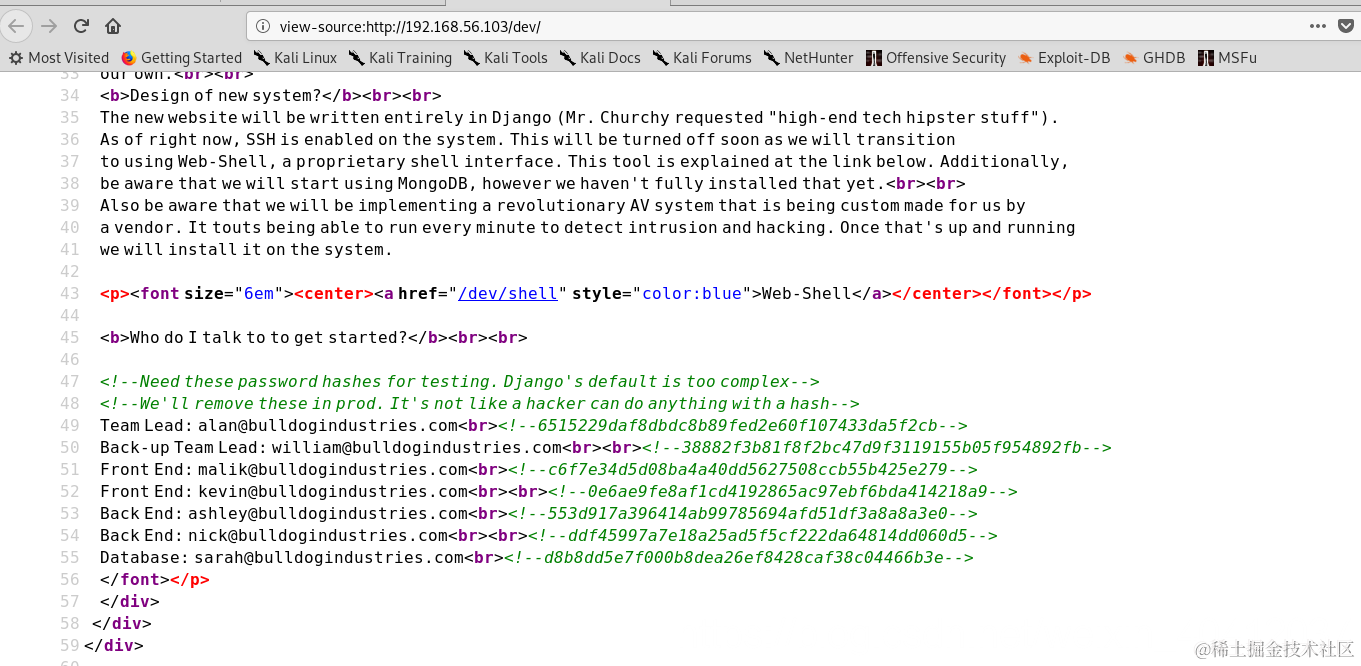Image resolution: width=1361 pixels, height=666 pixels.
Task: Click "Design of new system?" heading text
Action: pyautogui.click(x=226, y=95)
